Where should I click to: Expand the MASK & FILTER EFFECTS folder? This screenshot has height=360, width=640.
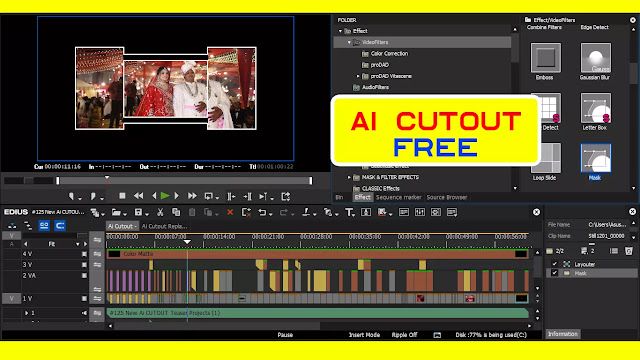click(x=349, y=178)
